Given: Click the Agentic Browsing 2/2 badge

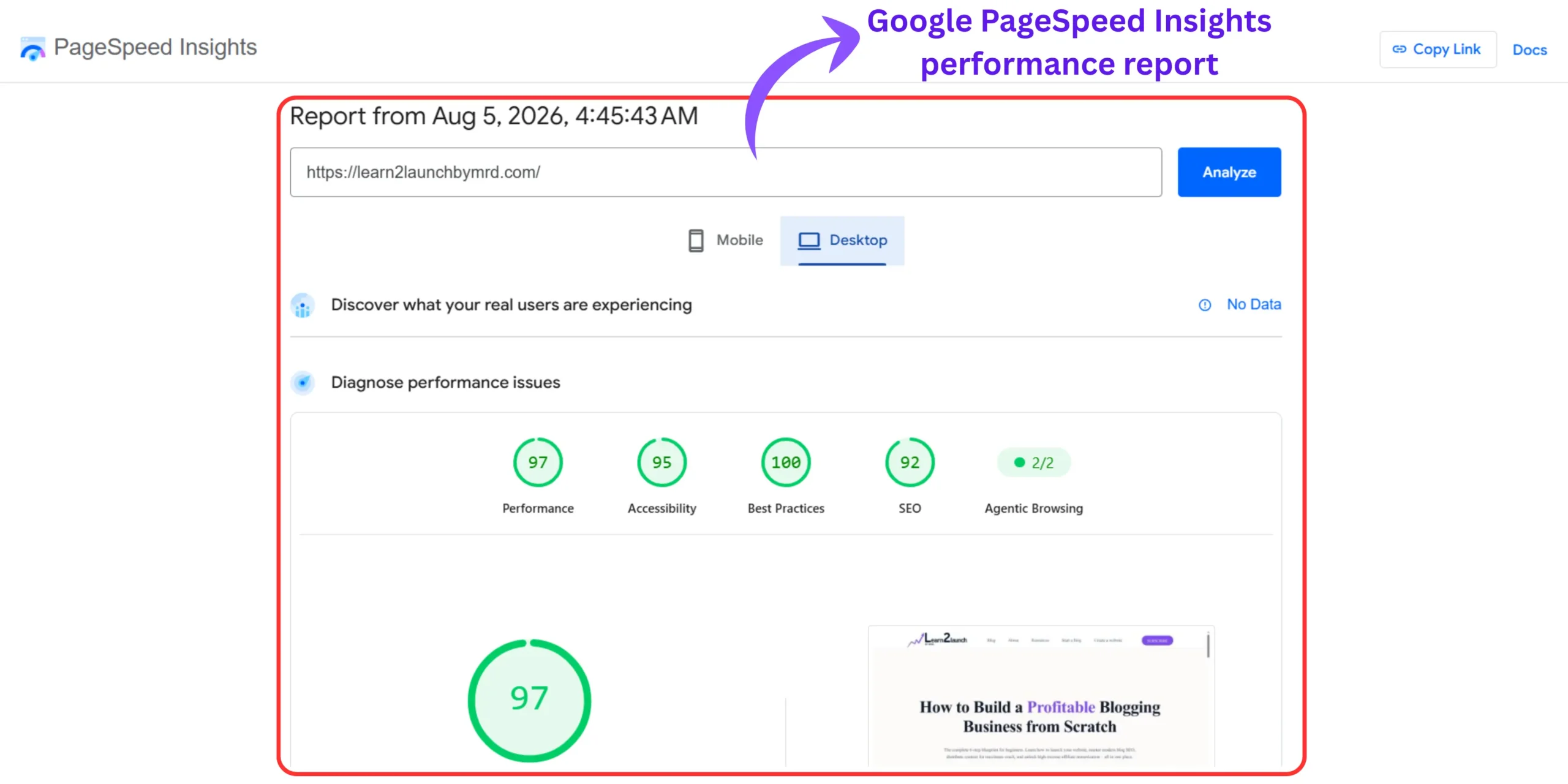Looking at the screenshot, I should (x=1034, y=462).
